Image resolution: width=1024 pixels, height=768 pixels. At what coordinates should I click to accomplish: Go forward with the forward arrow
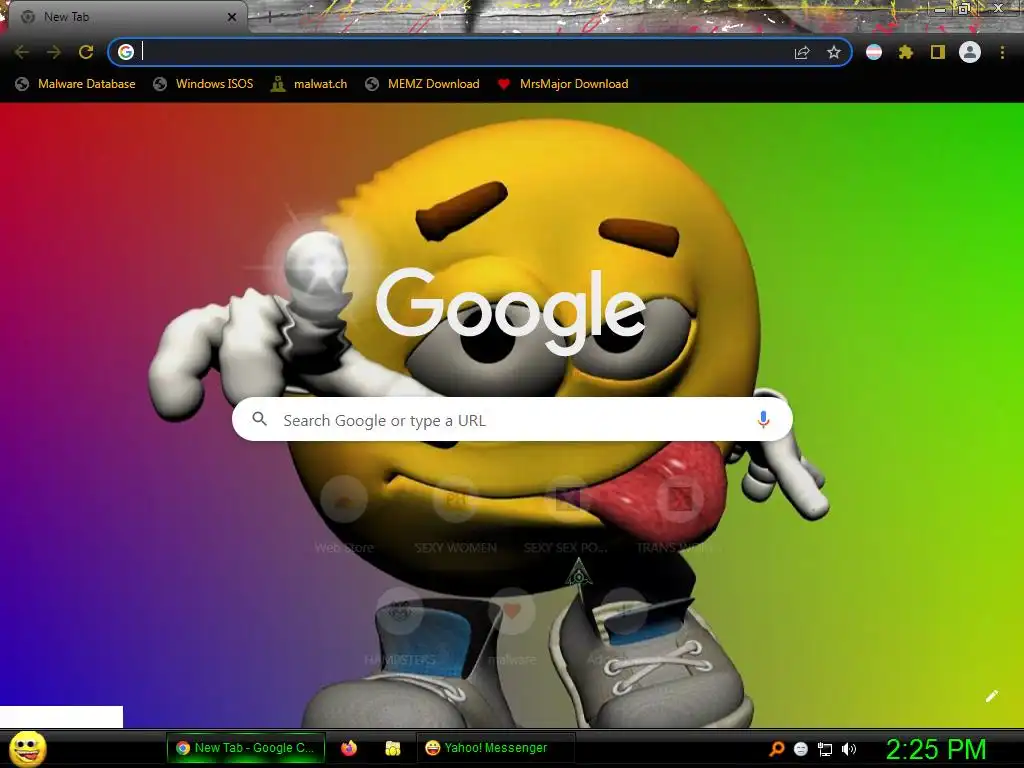point(54,52)
